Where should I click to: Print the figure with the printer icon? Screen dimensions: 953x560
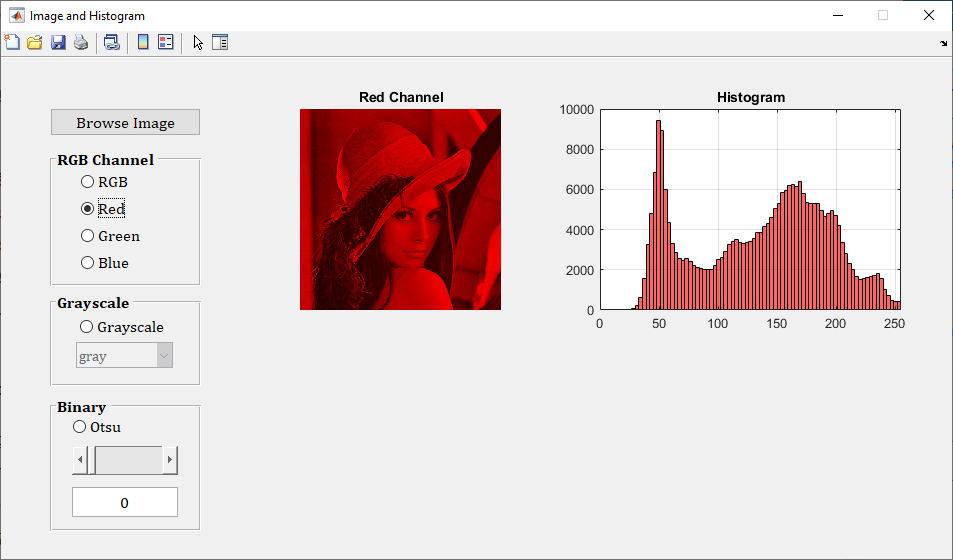click(x=80, y=42)
